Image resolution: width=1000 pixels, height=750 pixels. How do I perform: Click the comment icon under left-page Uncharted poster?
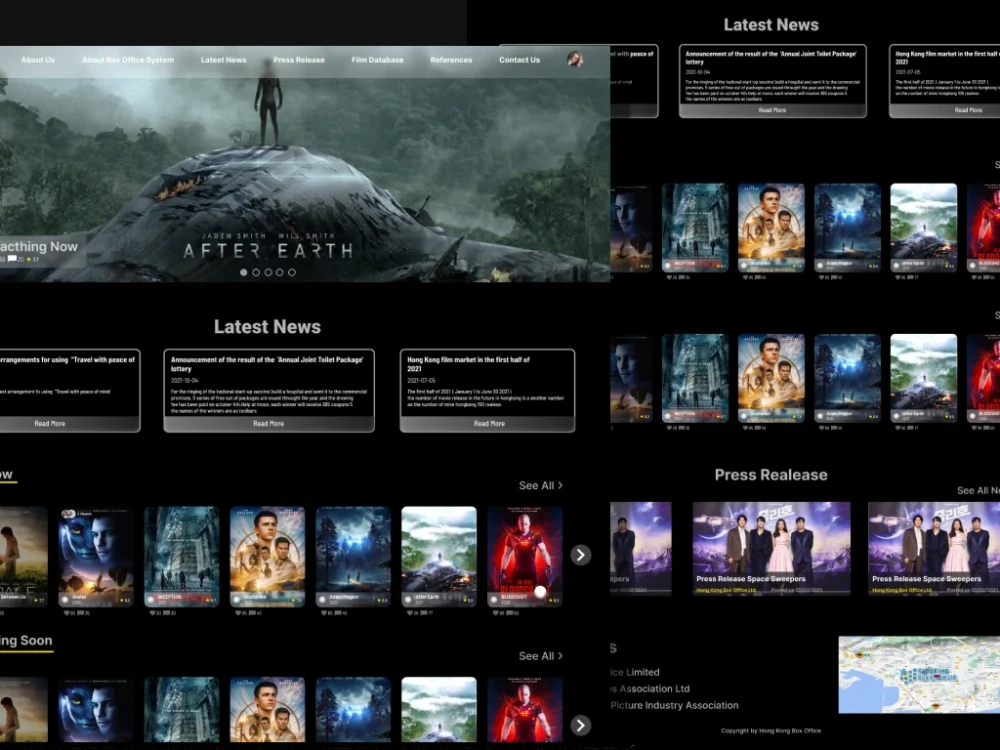tap(251, 614)
